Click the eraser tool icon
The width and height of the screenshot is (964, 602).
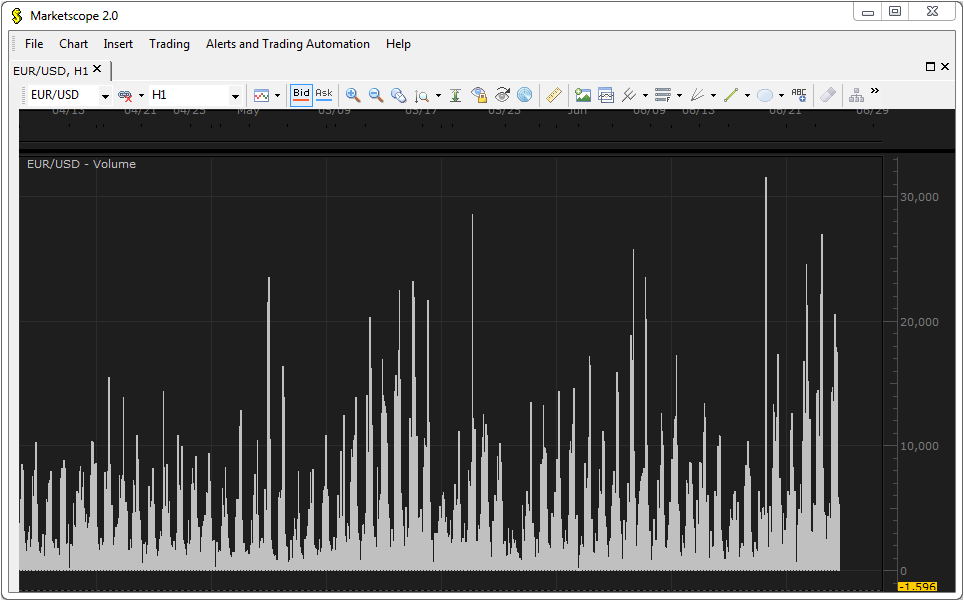pyautogui.click(x=828, y=95)
